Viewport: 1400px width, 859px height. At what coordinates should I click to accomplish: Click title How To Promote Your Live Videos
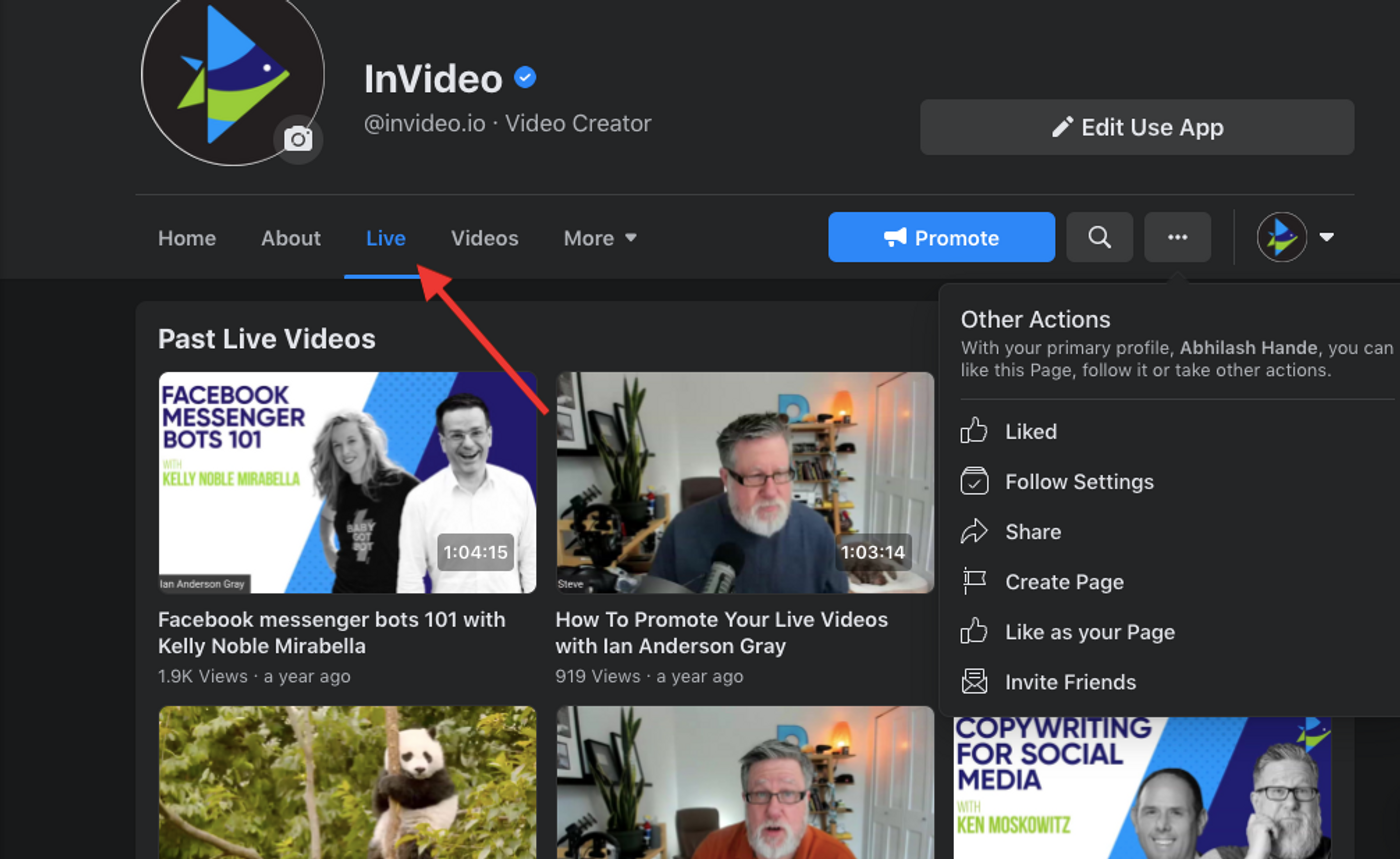[722, 632]
